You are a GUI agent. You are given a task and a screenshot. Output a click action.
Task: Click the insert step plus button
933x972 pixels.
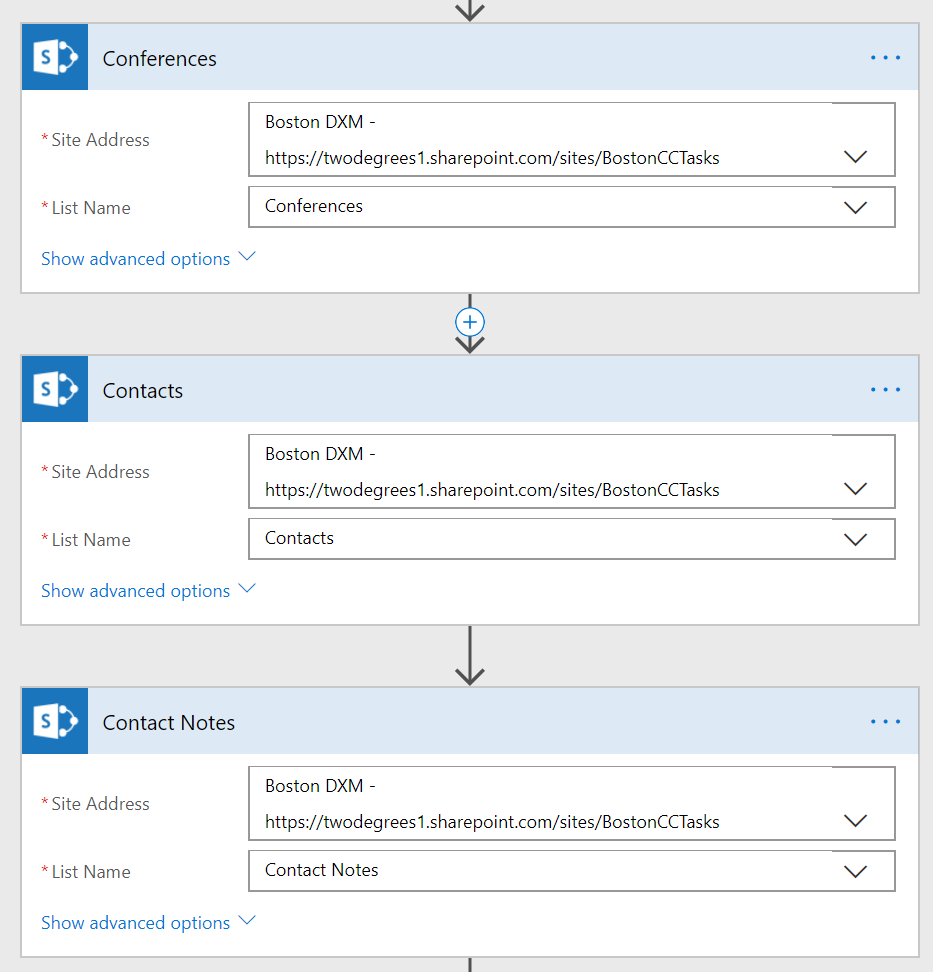point(469,322)
